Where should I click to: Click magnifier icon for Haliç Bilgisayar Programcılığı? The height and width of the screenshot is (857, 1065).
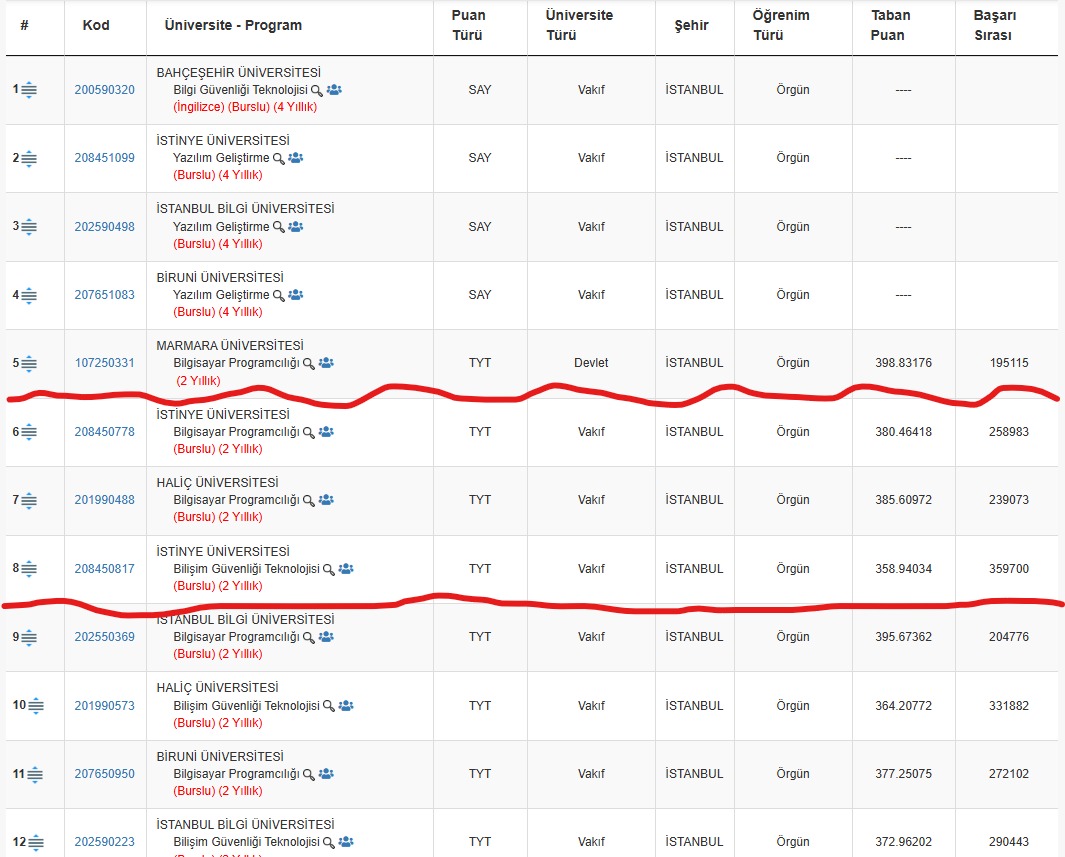[308, 501]
